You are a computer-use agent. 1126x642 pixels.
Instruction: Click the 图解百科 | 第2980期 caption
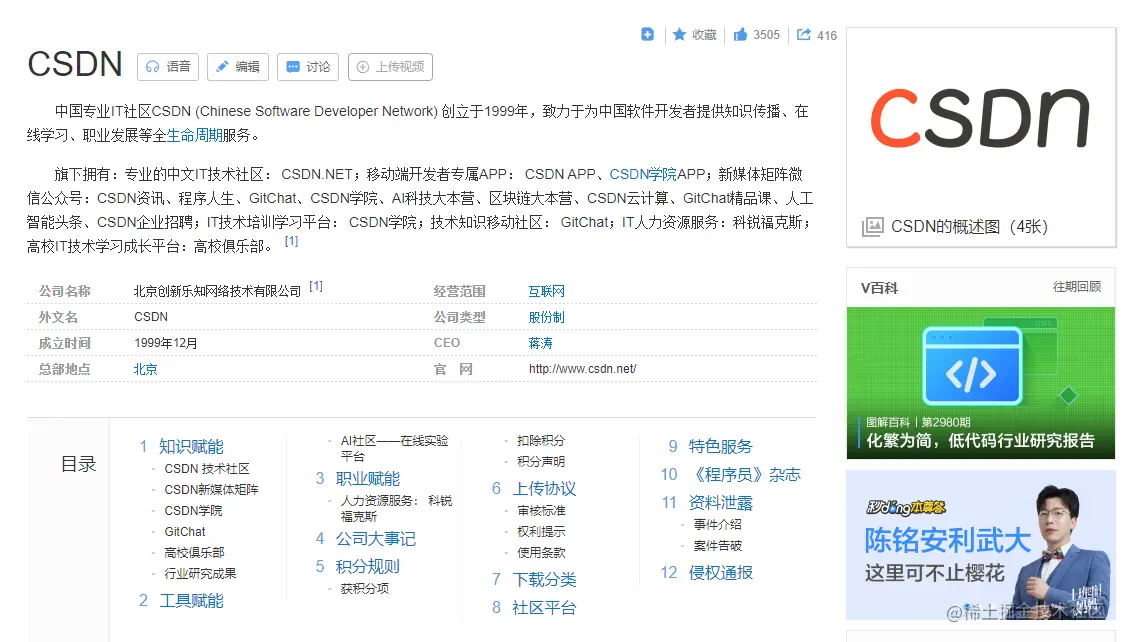(918, 422)
